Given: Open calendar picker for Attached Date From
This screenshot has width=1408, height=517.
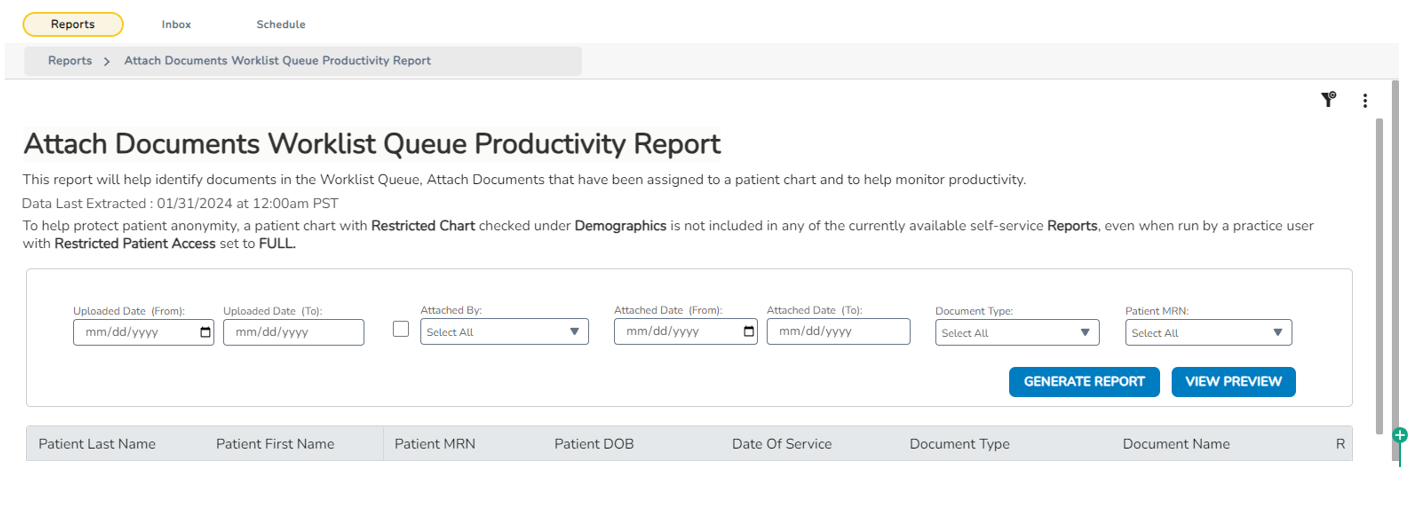Looking at the screenshot, I should pyautogui.click(x=749, y=332).
